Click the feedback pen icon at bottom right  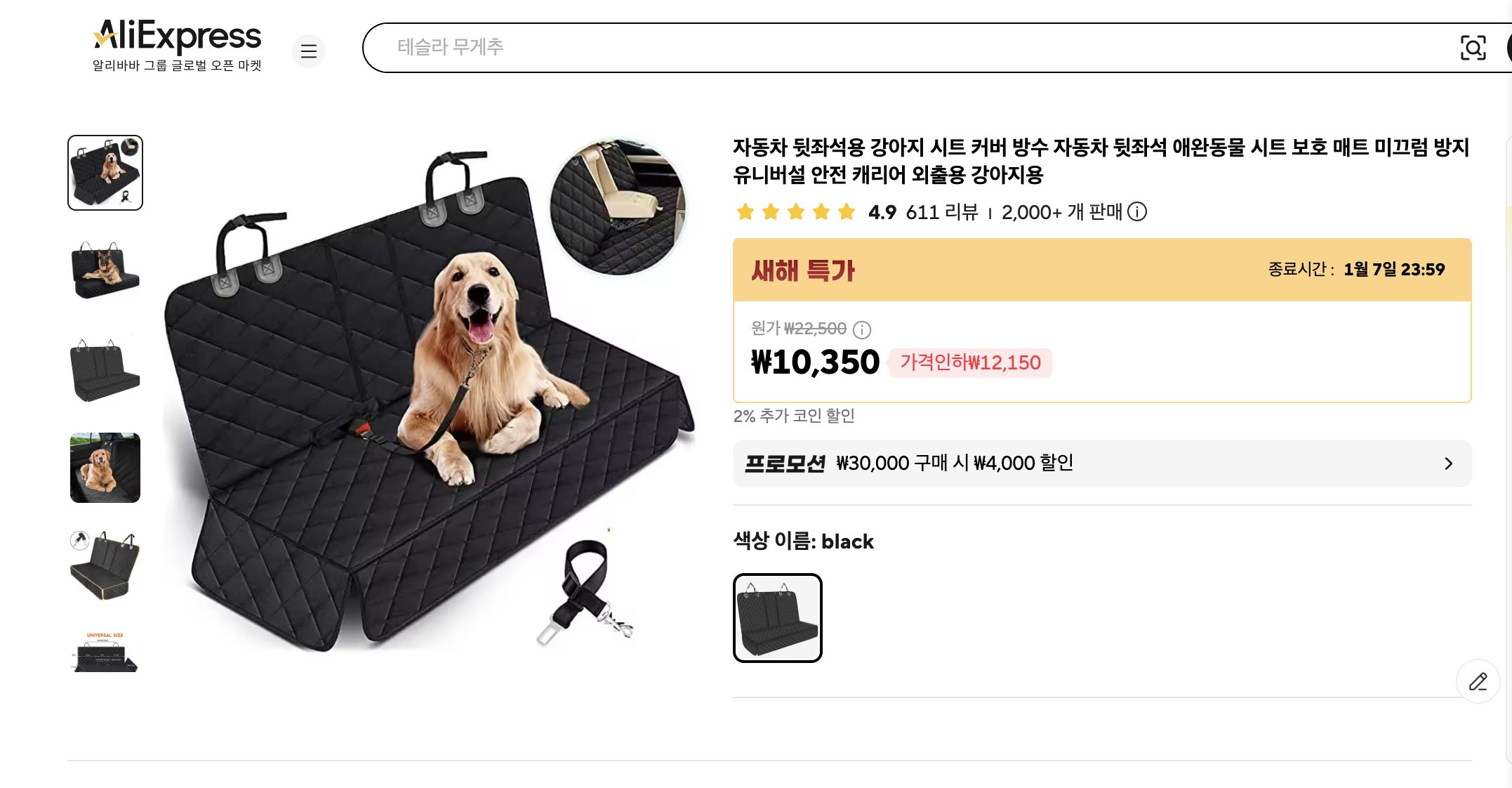click(x=1478, y=681)
